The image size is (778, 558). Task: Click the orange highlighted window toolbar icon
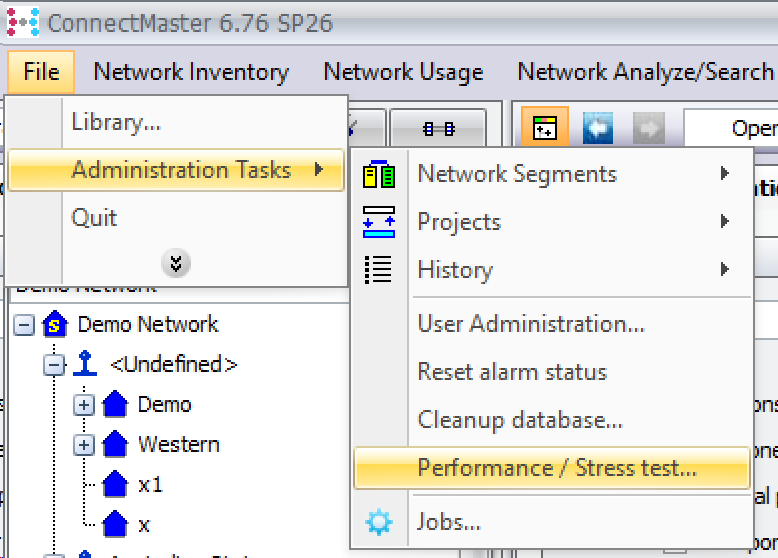(x=544, y=128)
